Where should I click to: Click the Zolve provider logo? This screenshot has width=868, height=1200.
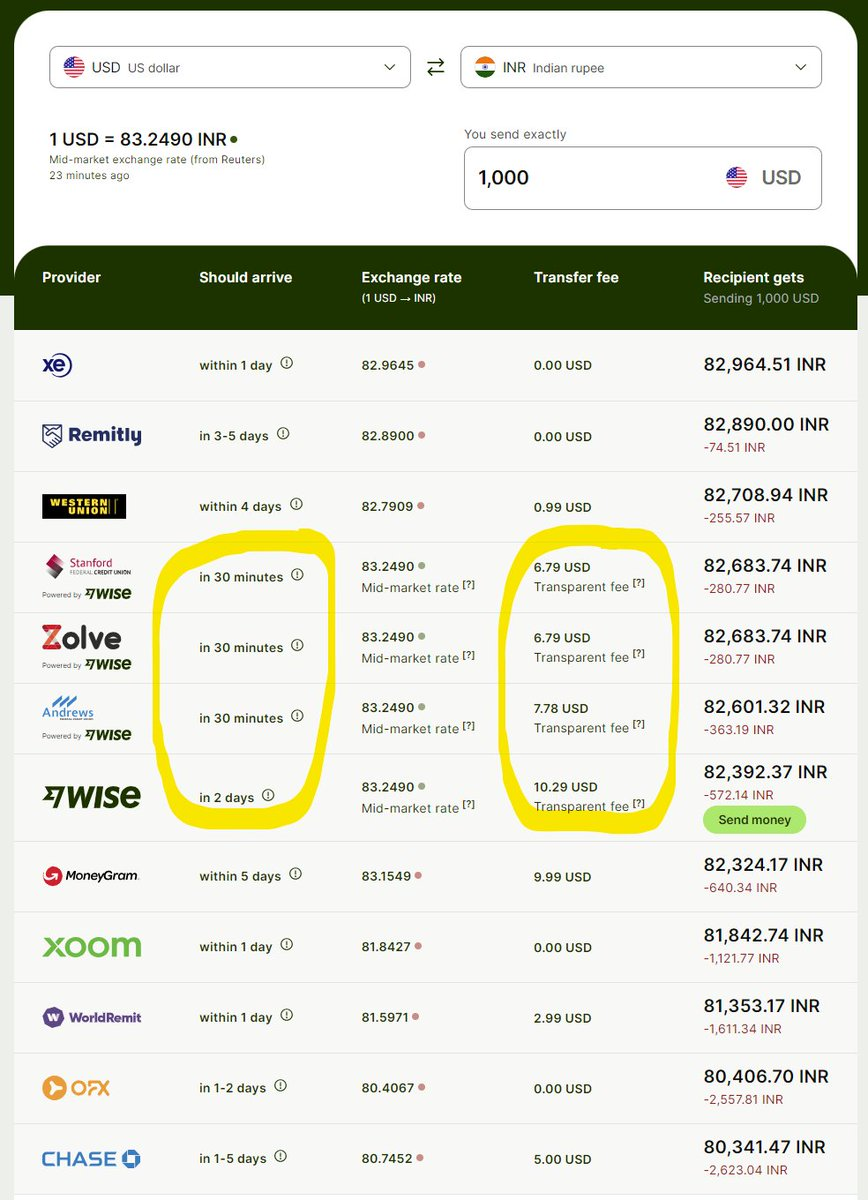pos(82,637)
